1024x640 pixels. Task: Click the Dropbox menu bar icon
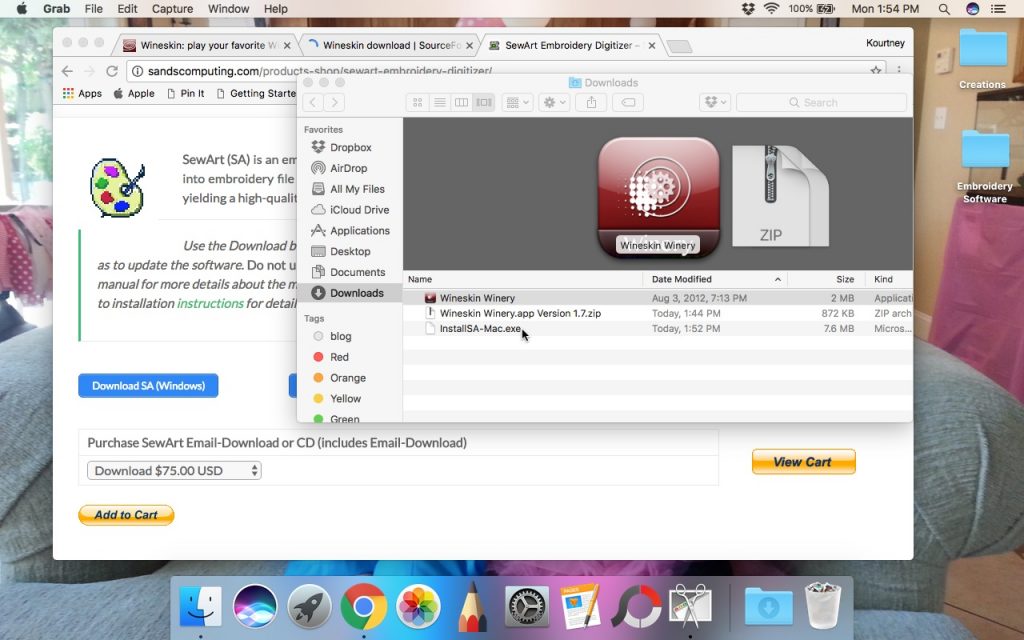(x=748, y=9)
